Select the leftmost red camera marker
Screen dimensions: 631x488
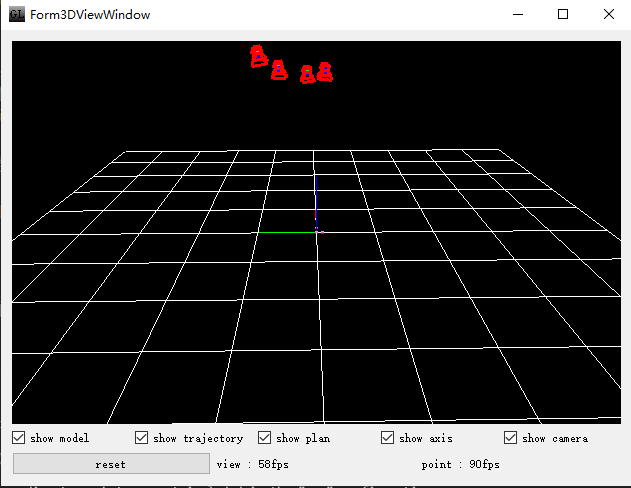pos(258,56)
